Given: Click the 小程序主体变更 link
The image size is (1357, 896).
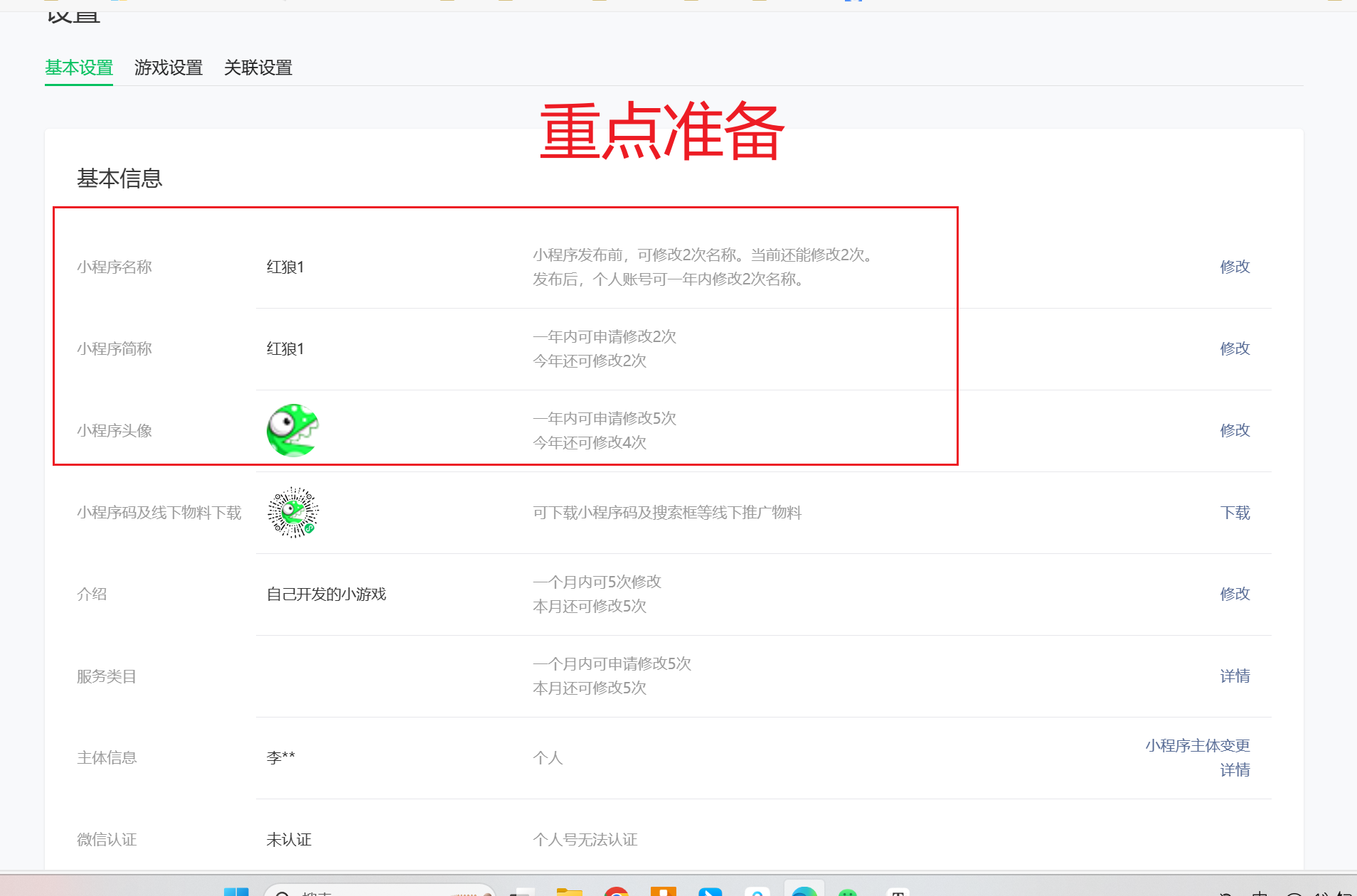Looking at the screenshot, I should pyautogui.click(x=1197, y=745).
